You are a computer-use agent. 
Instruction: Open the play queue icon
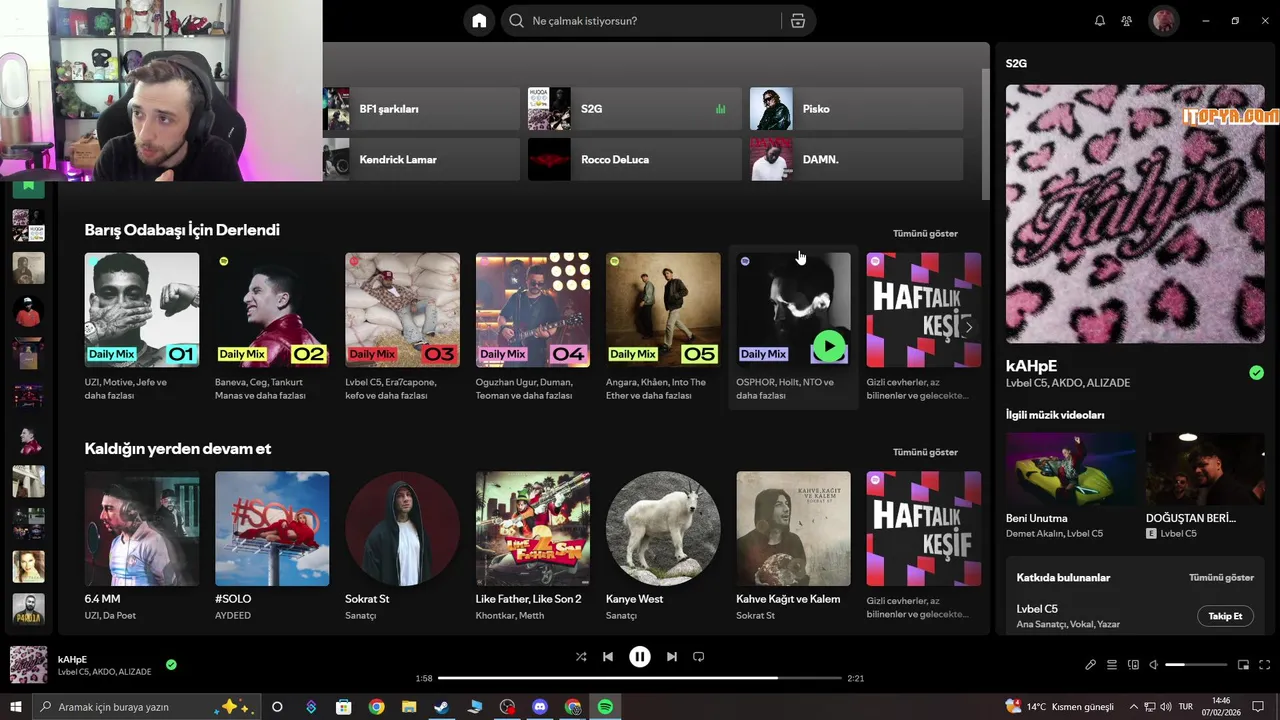coord(1113,665)
